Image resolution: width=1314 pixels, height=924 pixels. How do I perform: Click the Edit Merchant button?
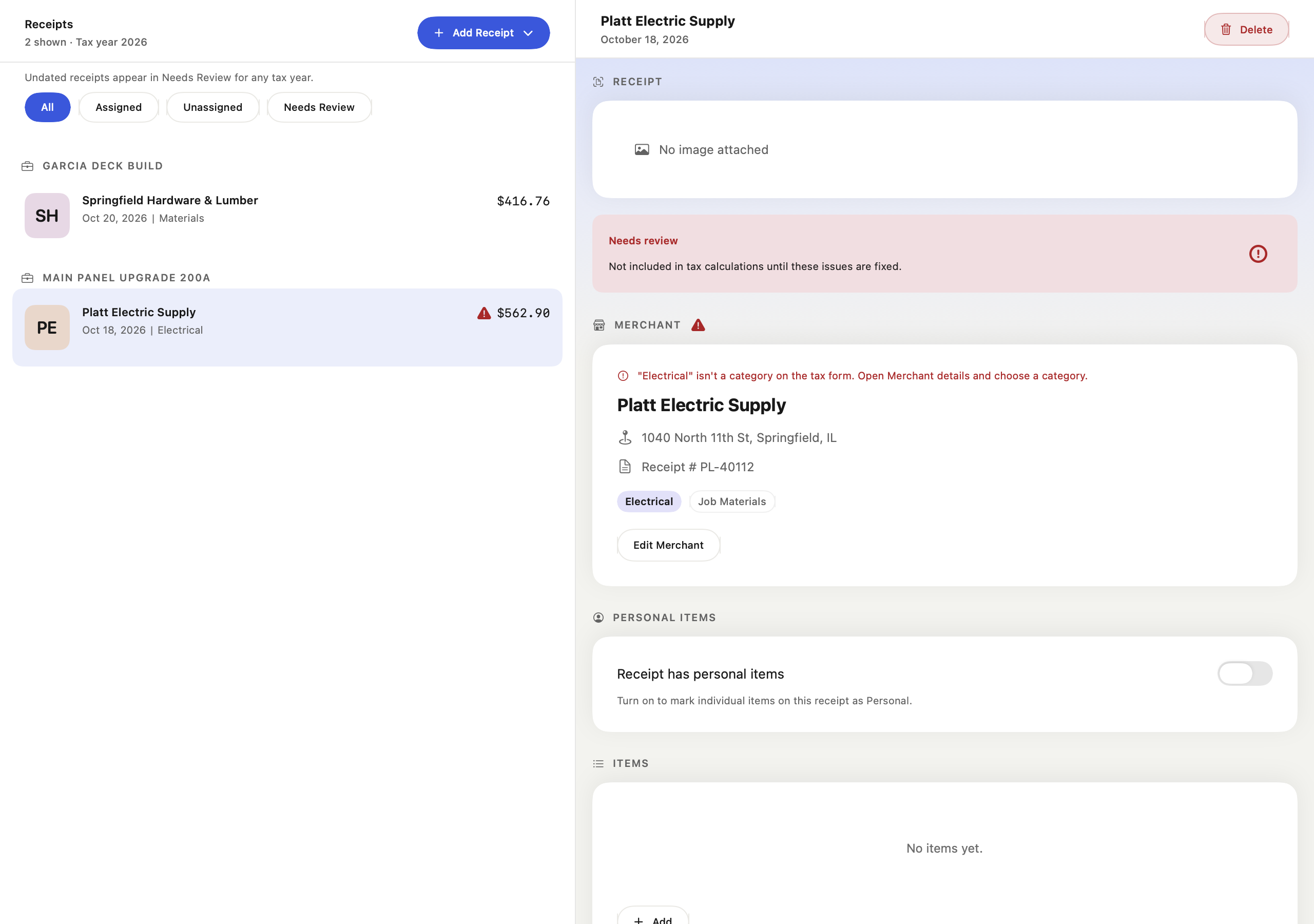point(668,546)
